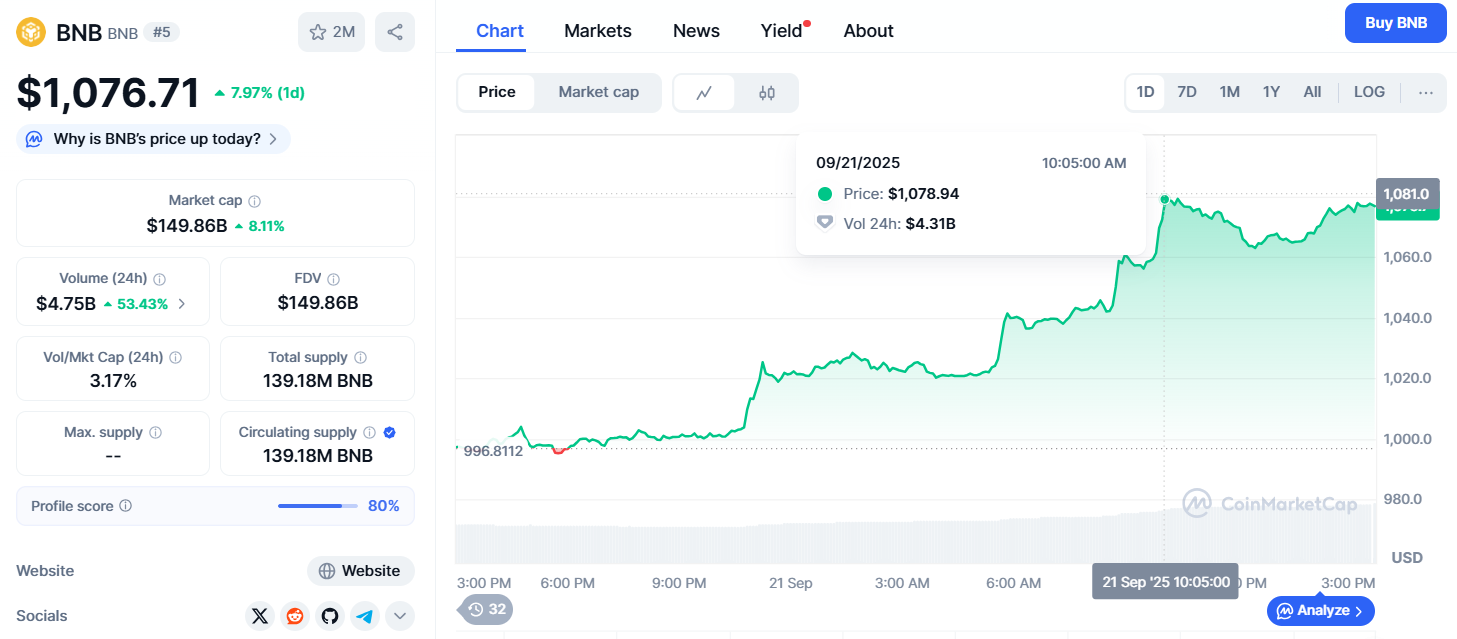
Task: Click the AI icon in price-up question
Action: (x=34, y=139)
